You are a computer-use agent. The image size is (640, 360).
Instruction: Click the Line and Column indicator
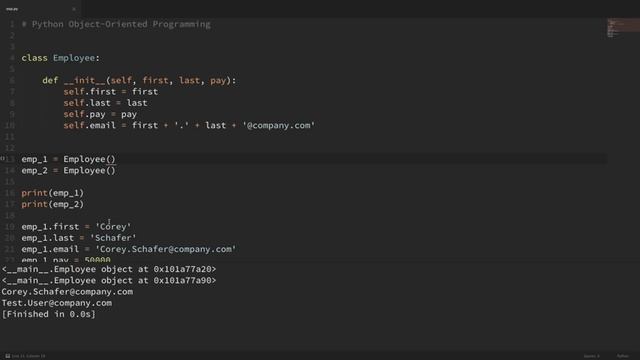coord(29,356)
